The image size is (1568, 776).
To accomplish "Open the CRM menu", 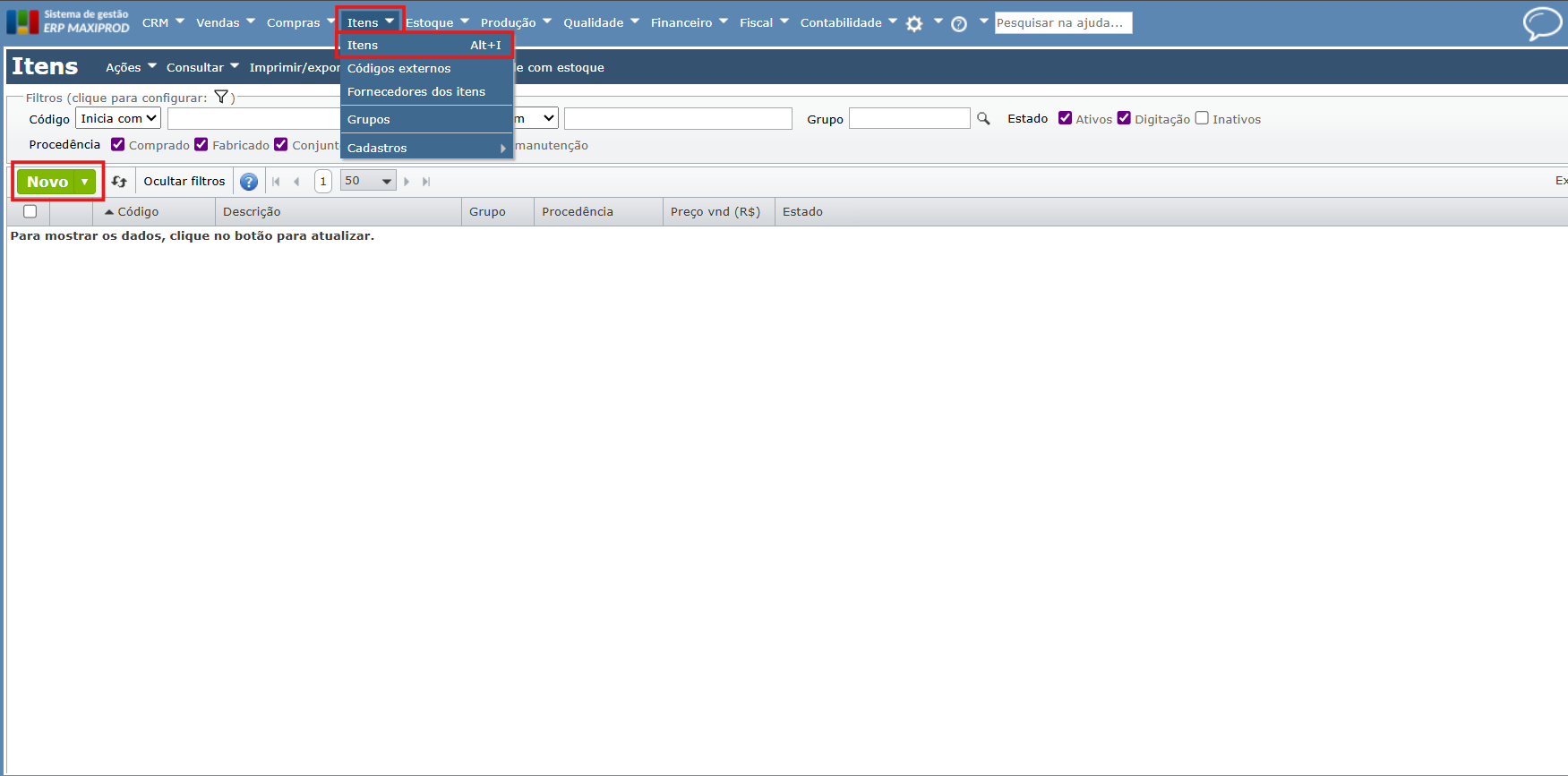I will 163,22.
